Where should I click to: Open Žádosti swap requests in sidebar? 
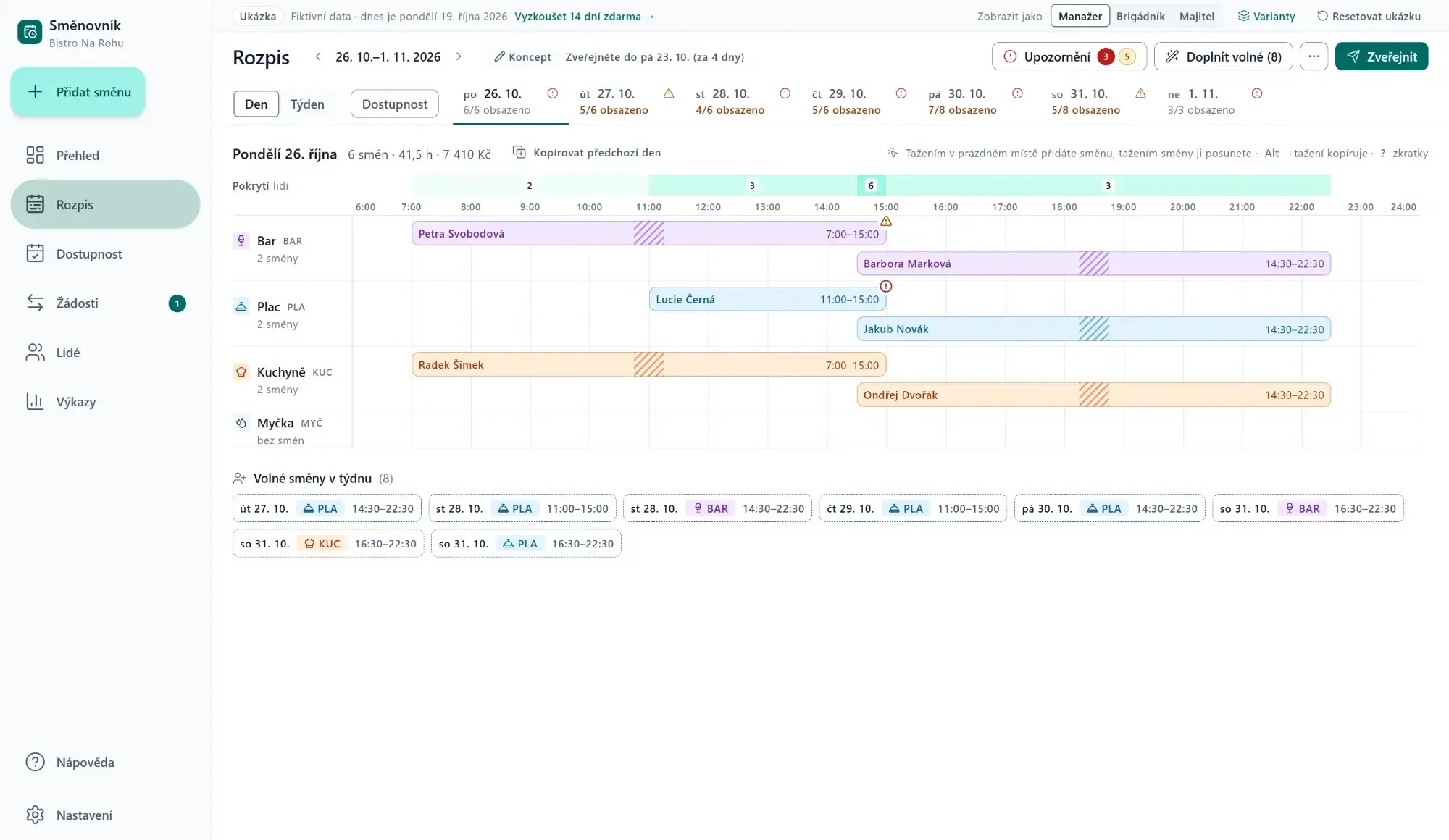[x=105, y=303]
